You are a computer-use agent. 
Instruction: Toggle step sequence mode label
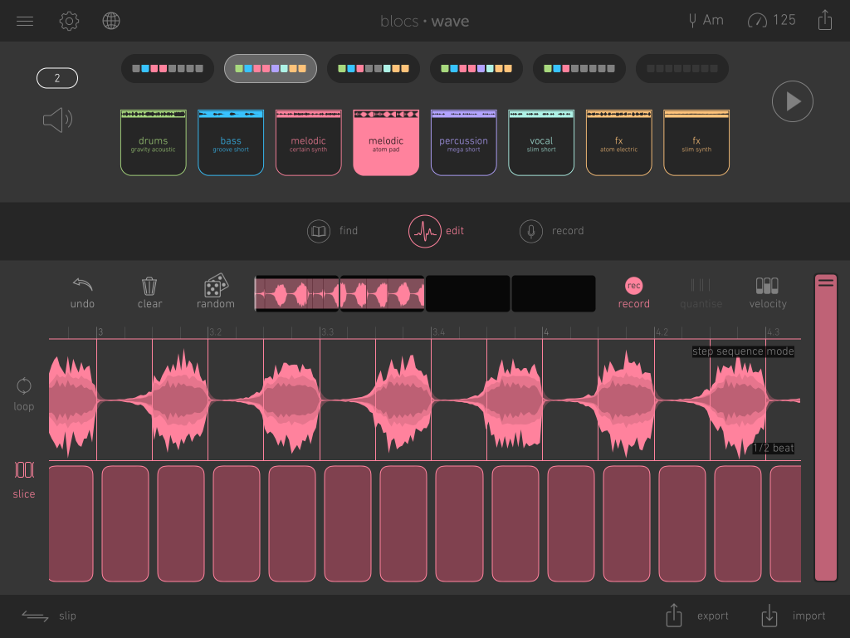[743, 351]
